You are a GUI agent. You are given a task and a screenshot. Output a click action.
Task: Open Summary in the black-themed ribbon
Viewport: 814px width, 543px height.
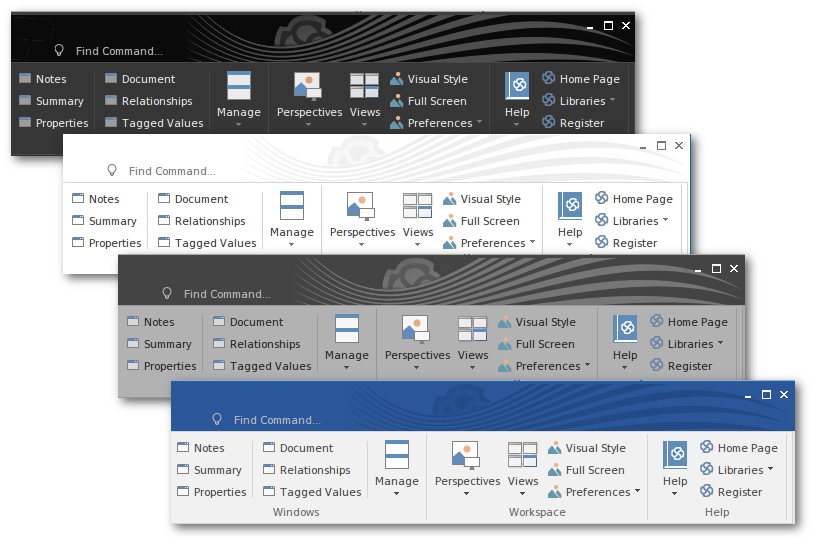(59, 101)
